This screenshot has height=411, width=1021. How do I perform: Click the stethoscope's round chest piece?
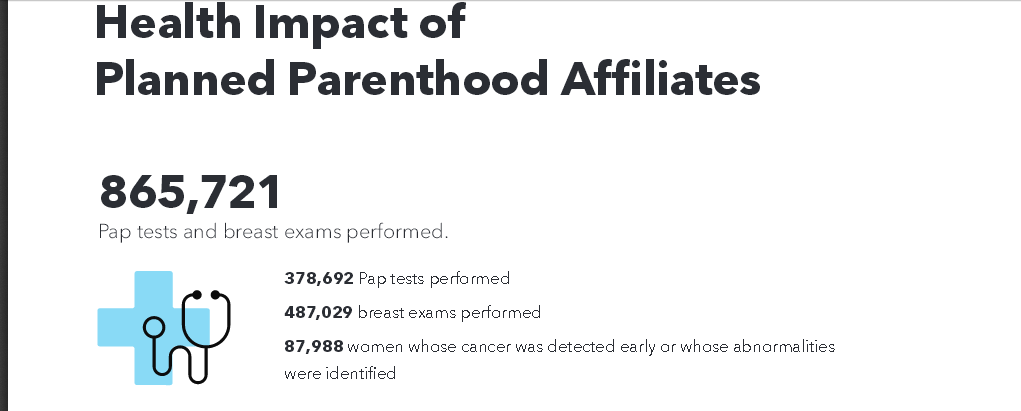tap(155, 327)
